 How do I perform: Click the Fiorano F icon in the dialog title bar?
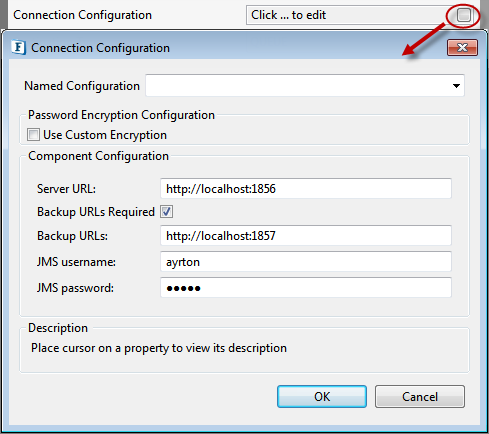(18, 47)
